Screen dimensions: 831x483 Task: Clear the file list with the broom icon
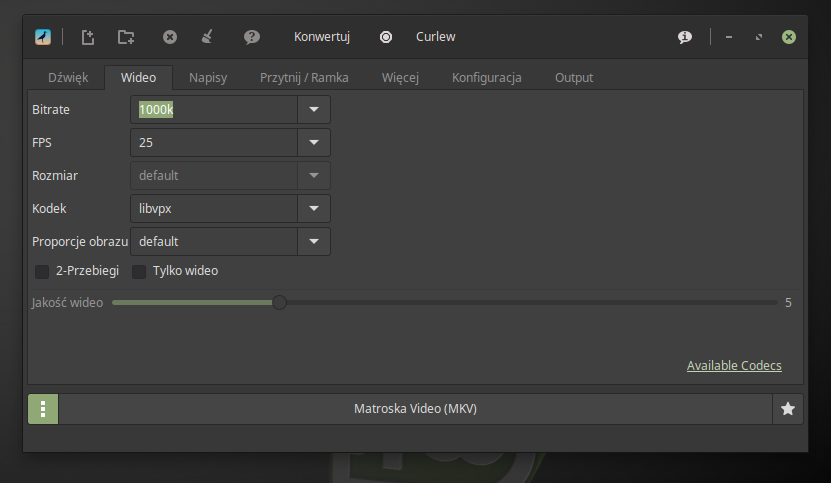[207, 37]
